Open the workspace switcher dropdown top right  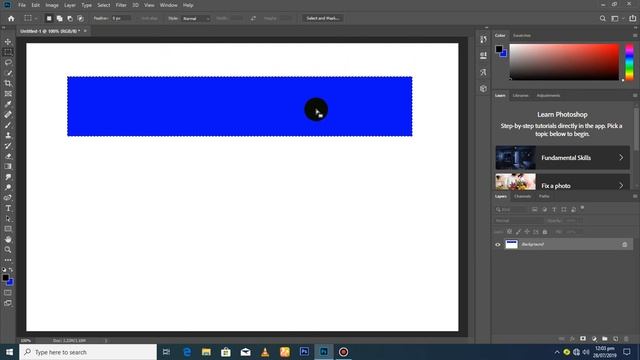(617, 18)
